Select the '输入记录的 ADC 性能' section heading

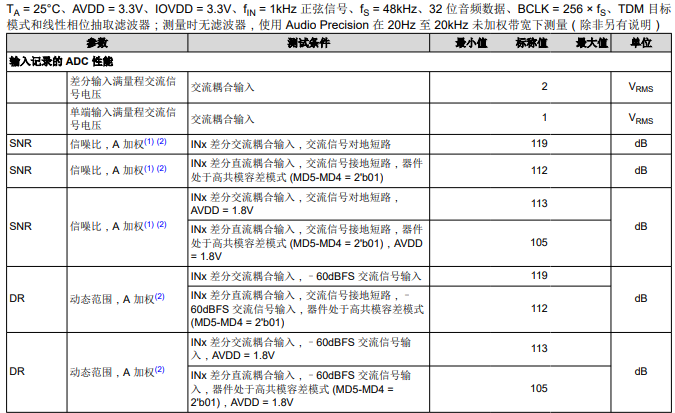[x=61, y=62]
